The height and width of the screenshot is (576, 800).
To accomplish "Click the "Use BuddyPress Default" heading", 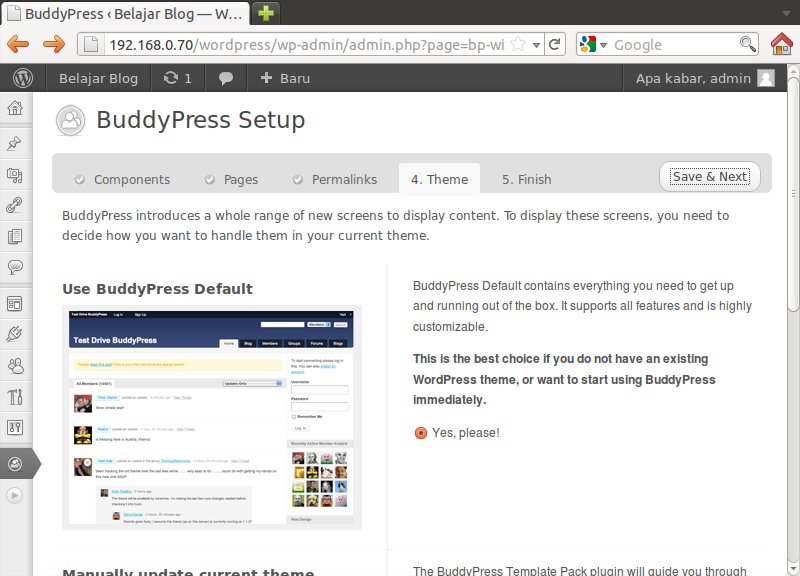I will 157,289.
